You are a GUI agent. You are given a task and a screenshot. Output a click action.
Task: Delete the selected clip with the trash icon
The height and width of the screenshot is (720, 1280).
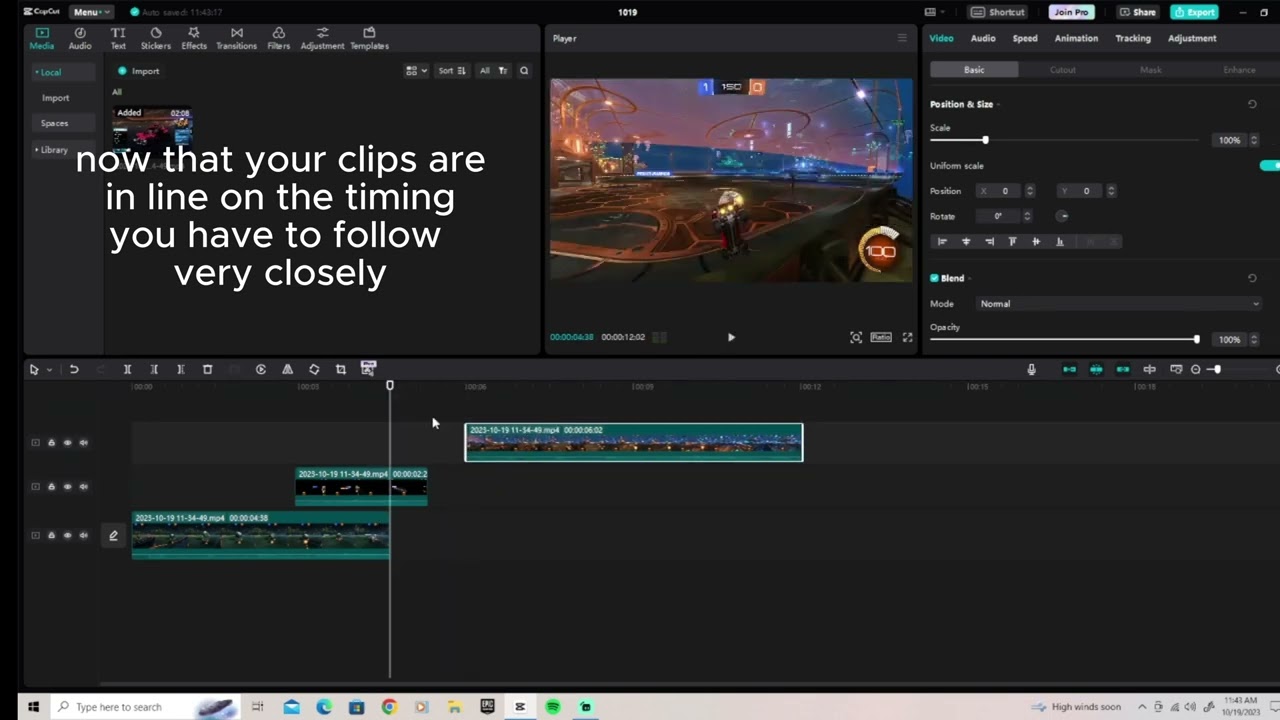(x=208, y=369)
